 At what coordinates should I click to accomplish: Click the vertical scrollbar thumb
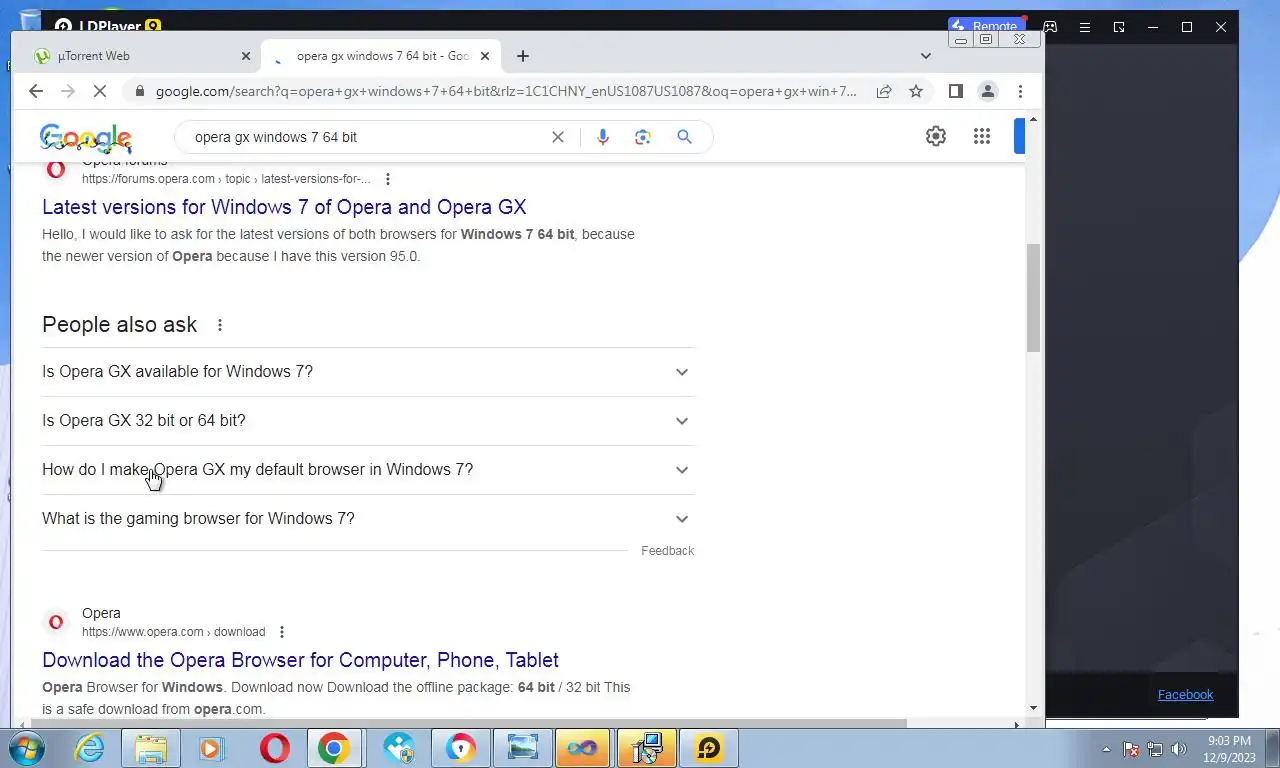pos(1033,298)
